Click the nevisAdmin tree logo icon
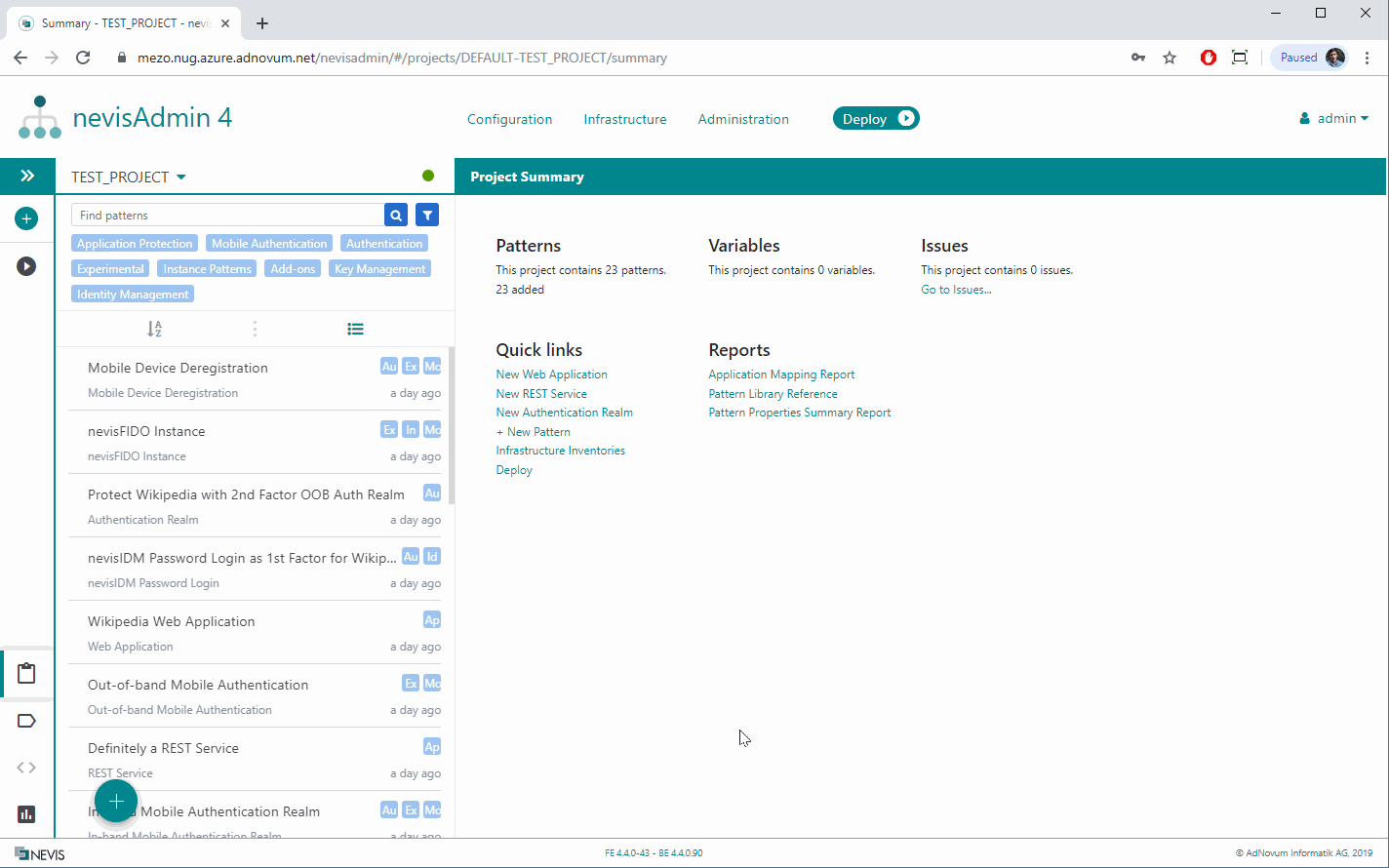 tap(39, 118)
